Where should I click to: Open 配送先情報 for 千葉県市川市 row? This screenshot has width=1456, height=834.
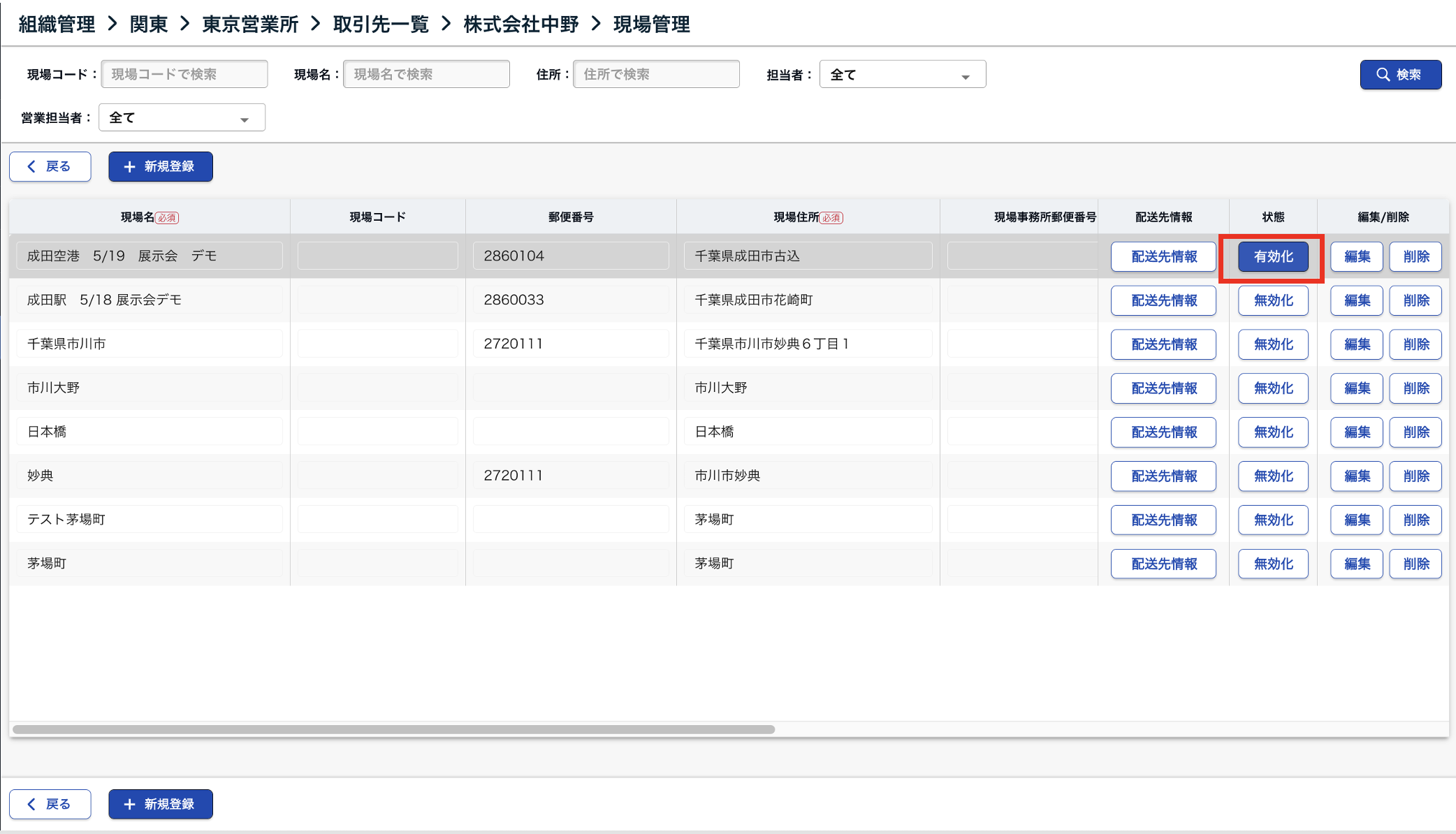pyautogui.click(x=1163, y=344)
